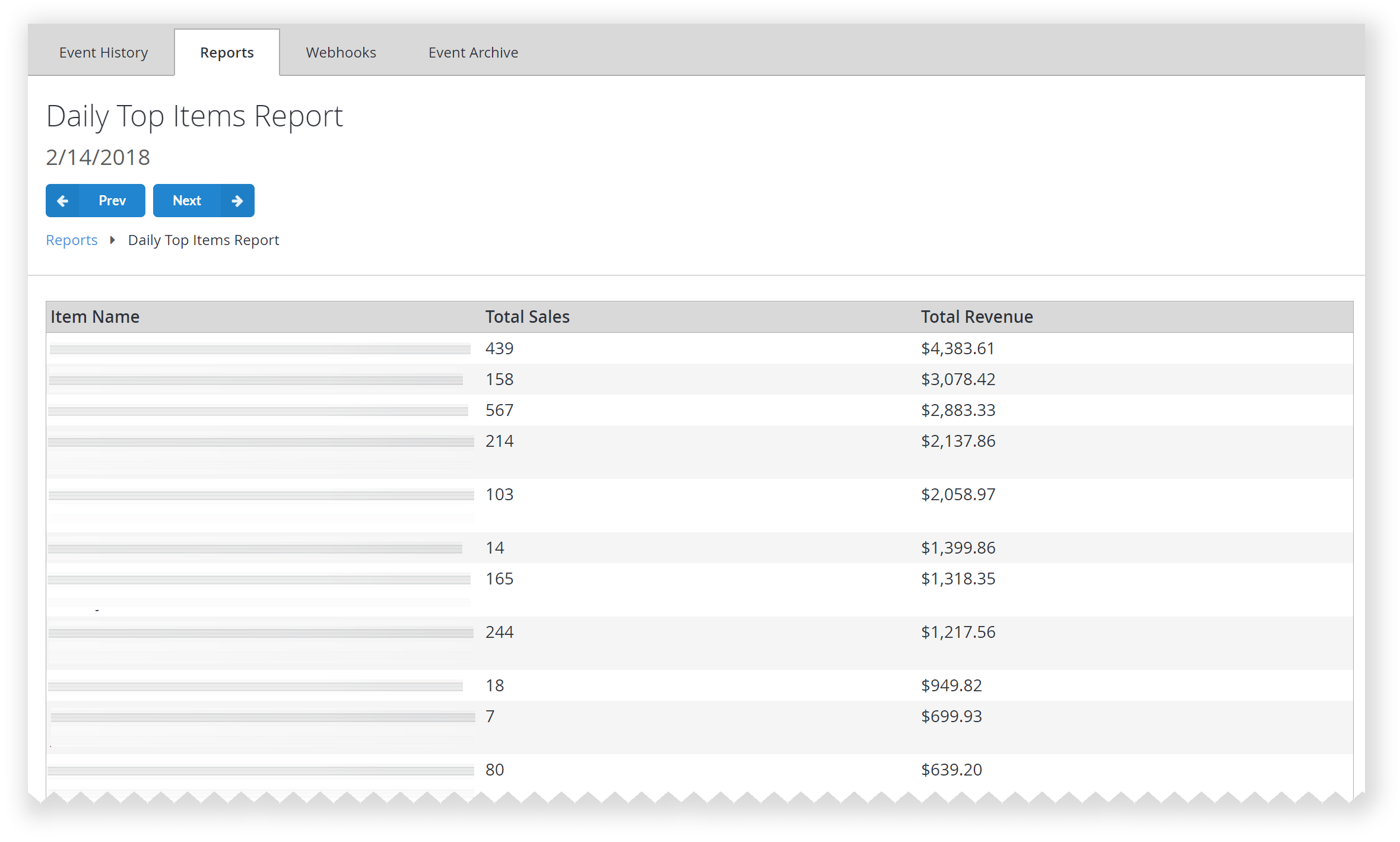Click the right arrow icon on Next
Image resolution: width=1400 pixels, height=842 pixels.
237,200
